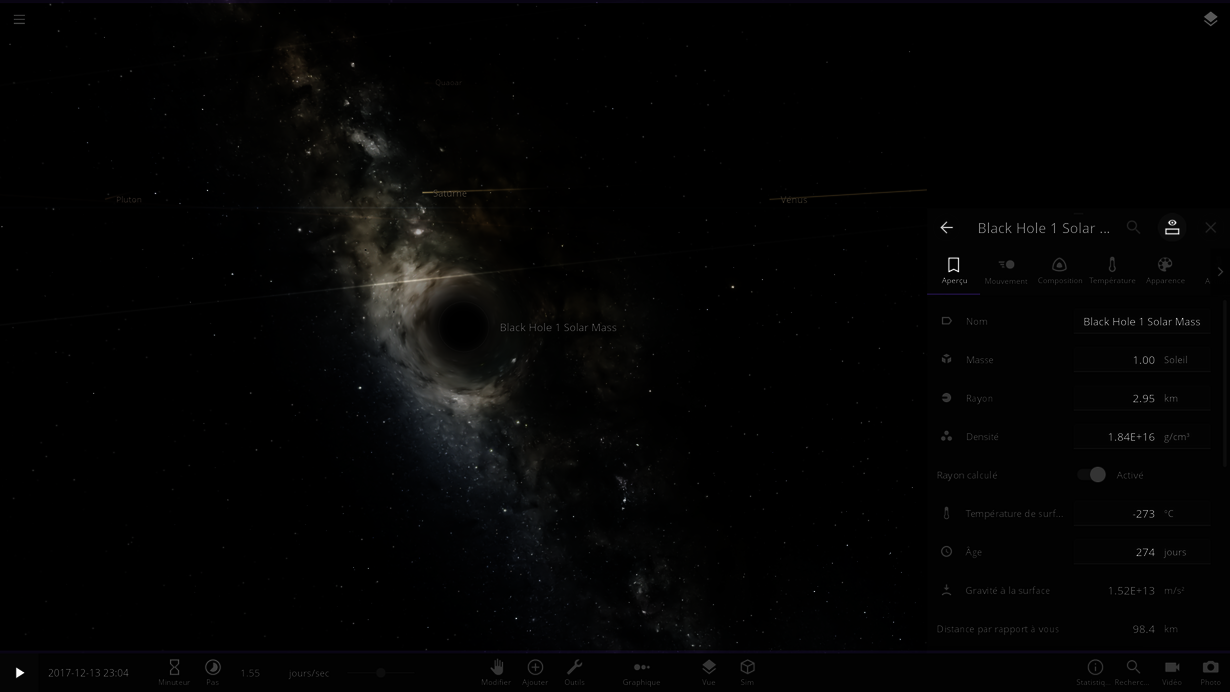Viewport: 1230px width, 692px height.
Task: Switch to the Température tab
Action: tap(1112, 270)
